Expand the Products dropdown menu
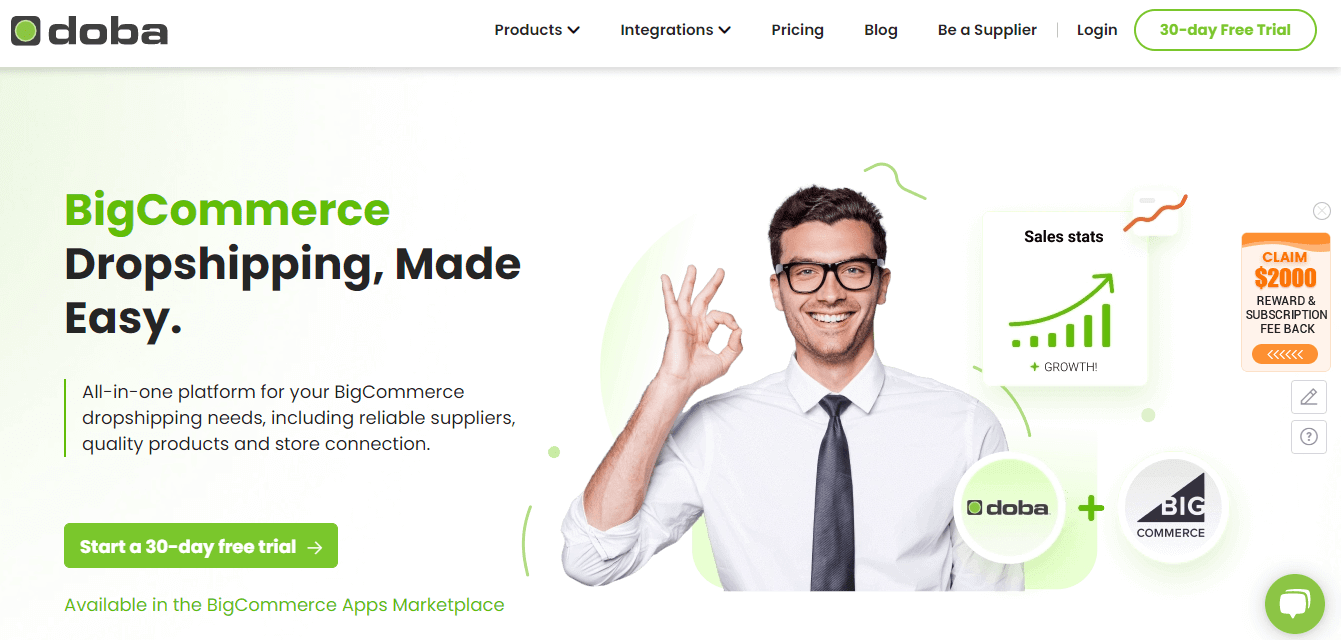 pyautogui.click(x=537, y=30)
